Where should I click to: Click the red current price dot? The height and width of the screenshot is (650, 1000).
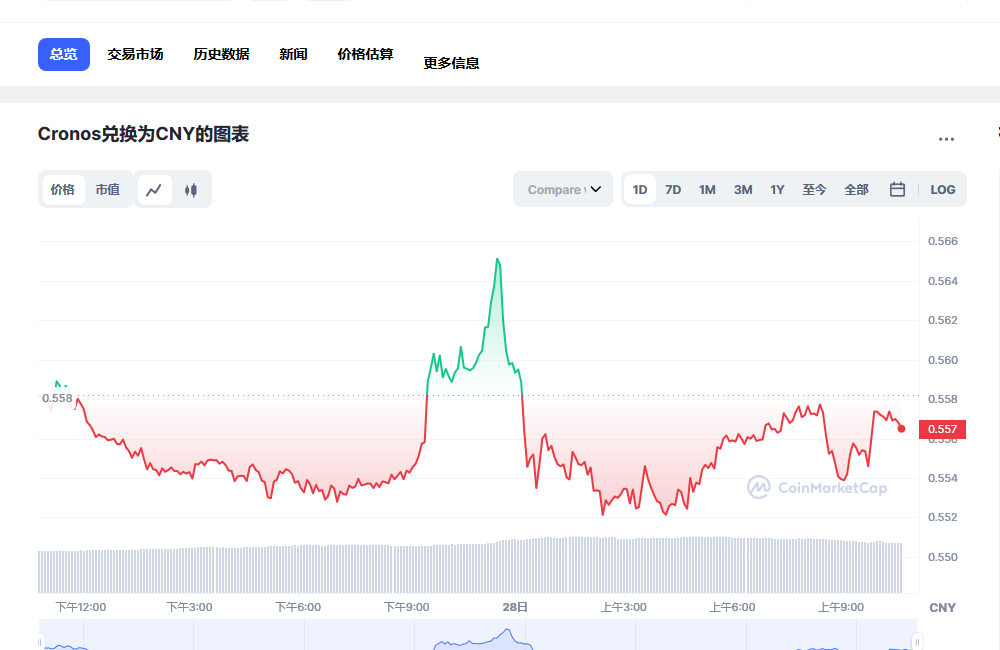coord(901,429)
